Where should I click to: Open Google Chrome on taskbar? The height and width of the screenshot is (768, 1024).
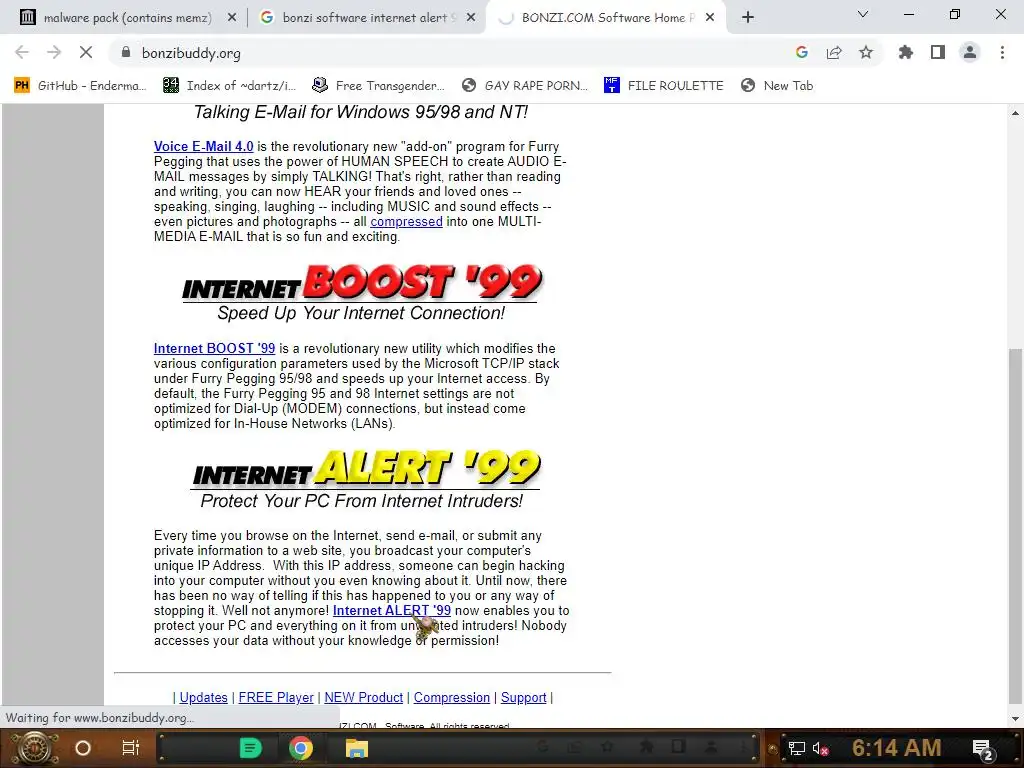point(301,748)
